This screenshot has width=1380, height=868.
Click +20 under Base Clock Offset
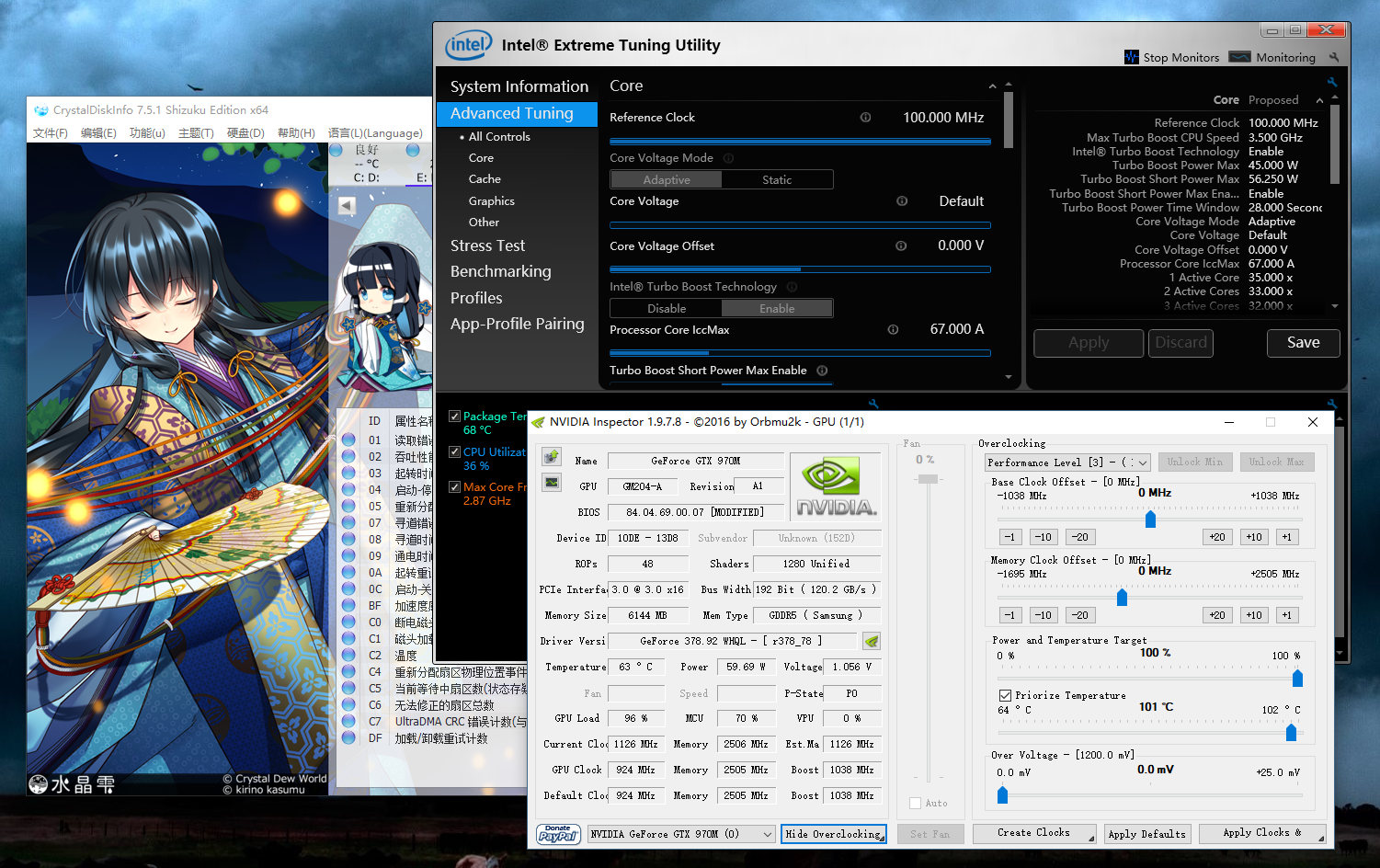[1217, 537]
